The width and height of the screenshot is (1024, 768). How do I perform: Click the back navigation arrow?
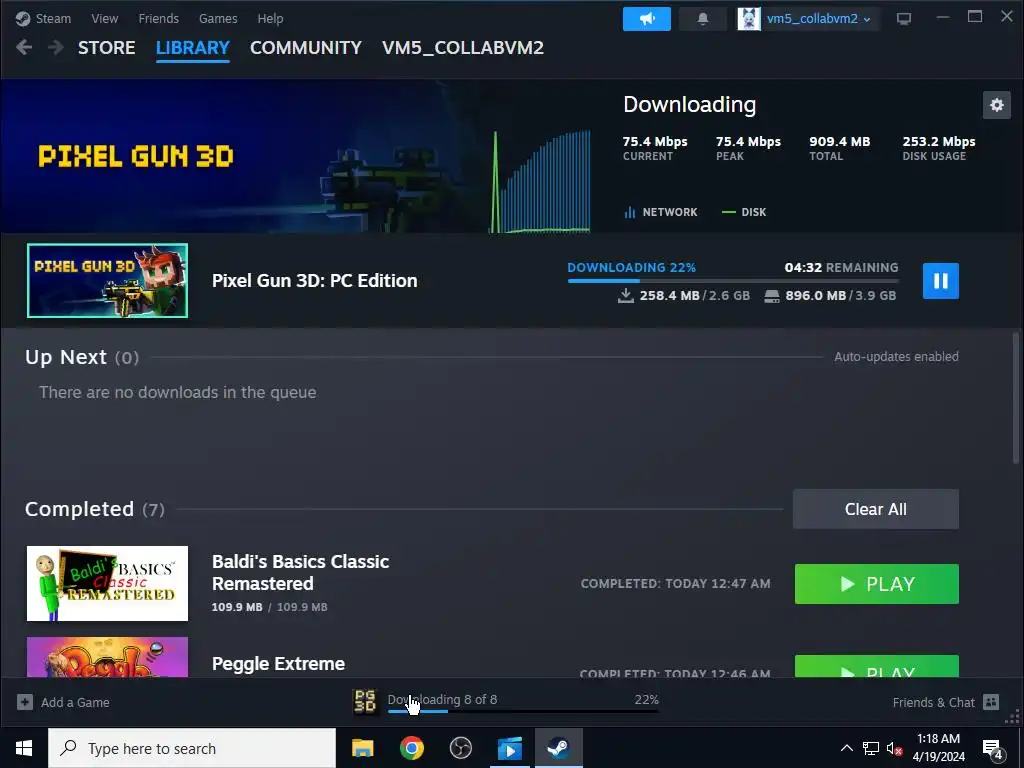point(24,47)
